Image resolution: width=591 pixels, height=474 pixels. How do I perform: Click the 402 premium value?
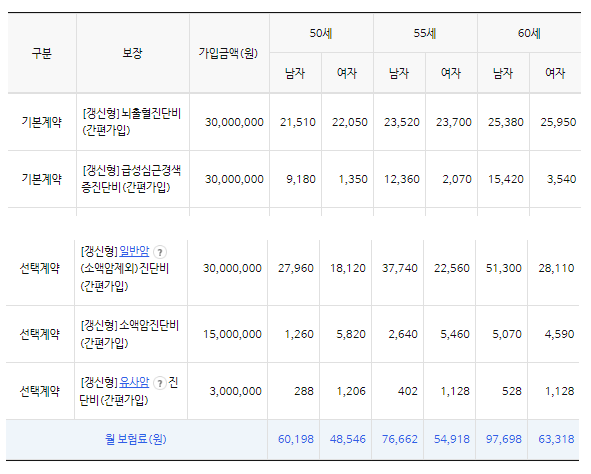point(408,391)
